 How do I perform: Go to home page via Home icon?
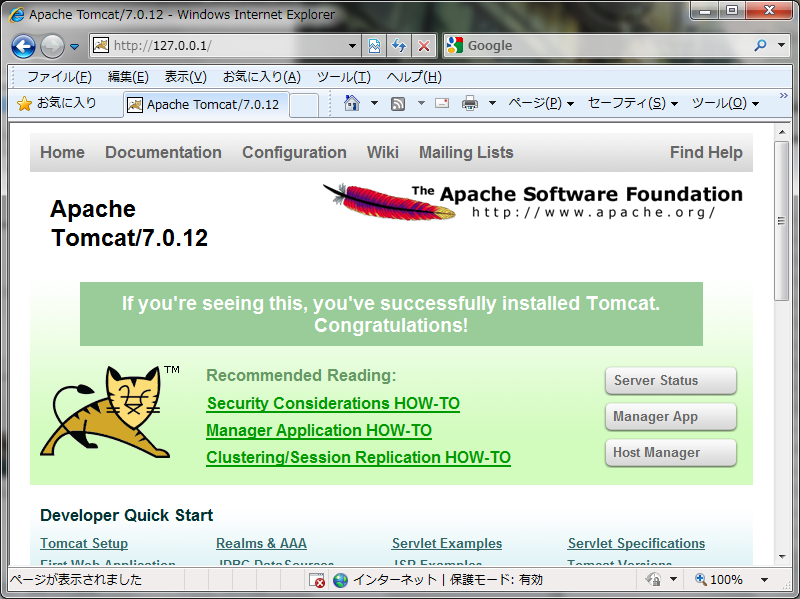[352, 103]
